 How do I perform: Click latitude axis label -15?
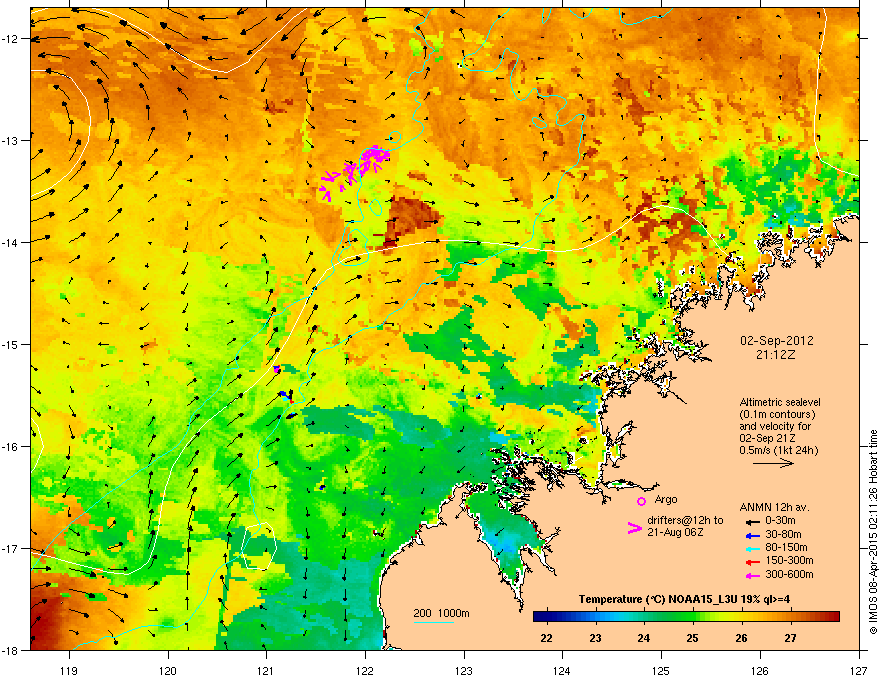pyautogui.click(x=11, y=344)
